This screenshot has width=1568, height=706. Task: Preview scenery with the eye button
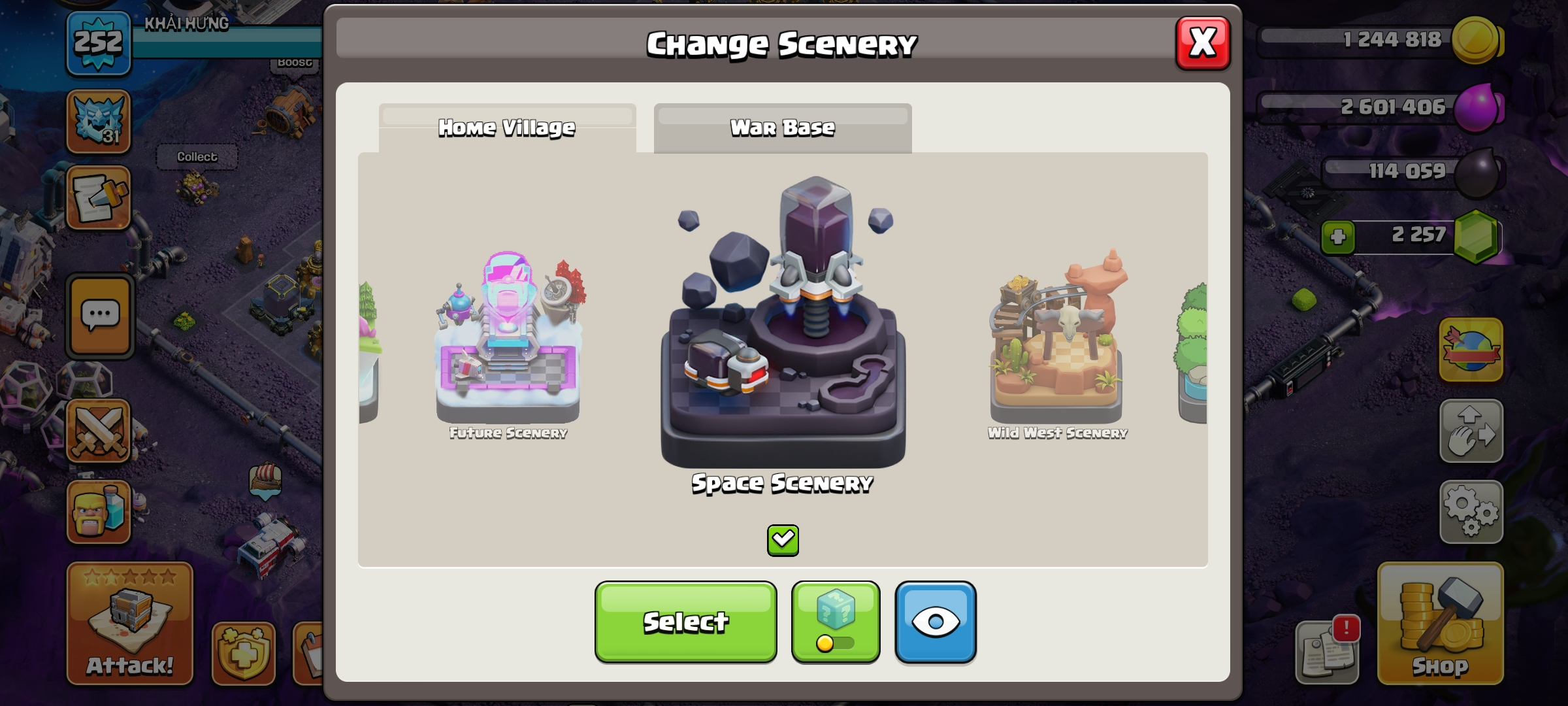click(x=936, y=622)
